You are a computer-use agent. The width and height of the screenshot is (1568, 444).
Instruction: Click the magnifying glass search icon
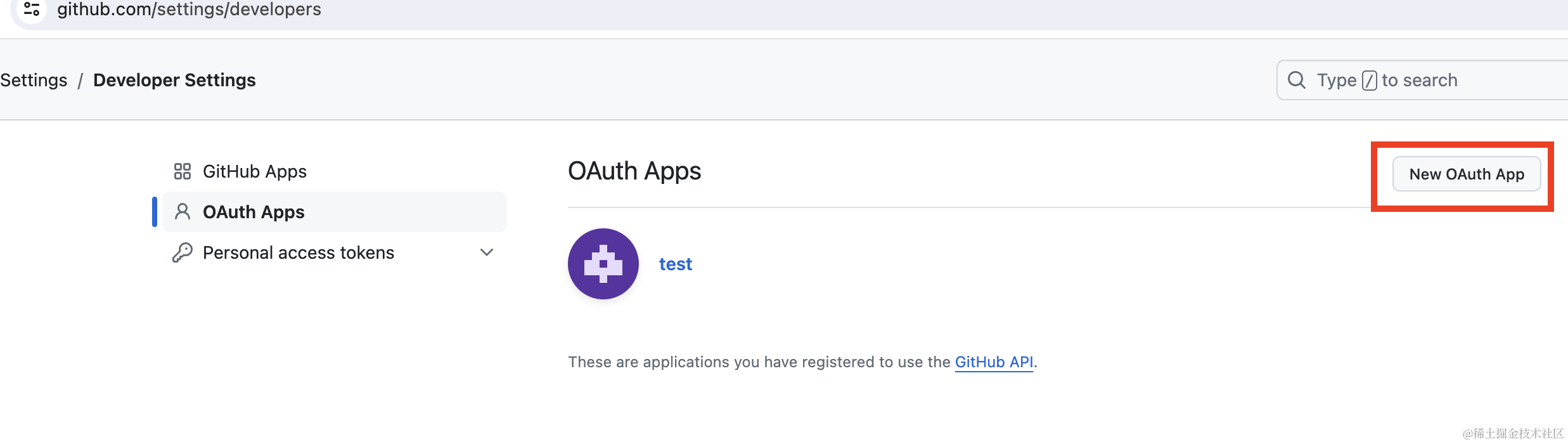tap(1297, 80)
